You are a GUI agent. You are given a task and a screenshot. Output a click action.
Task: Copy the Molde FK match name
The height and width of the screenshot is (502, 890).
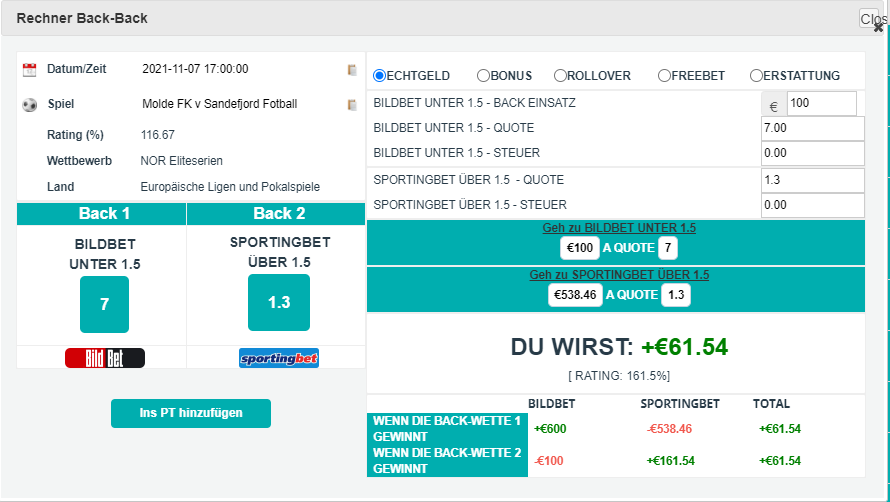tap(352, 105)
